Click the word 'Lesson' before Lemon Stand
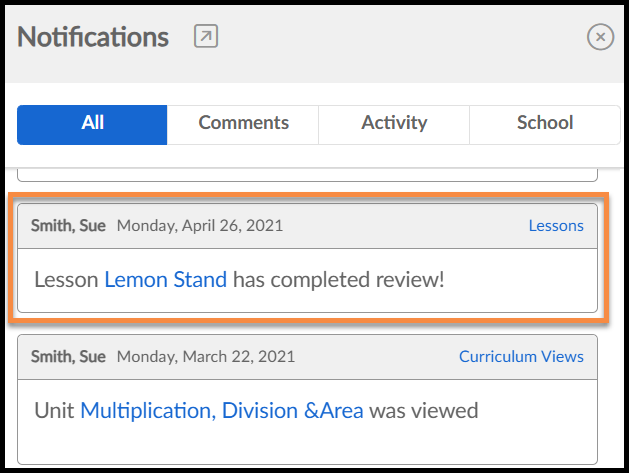The height and width of the screenshot is (473, 629). (x=66, y=279)
